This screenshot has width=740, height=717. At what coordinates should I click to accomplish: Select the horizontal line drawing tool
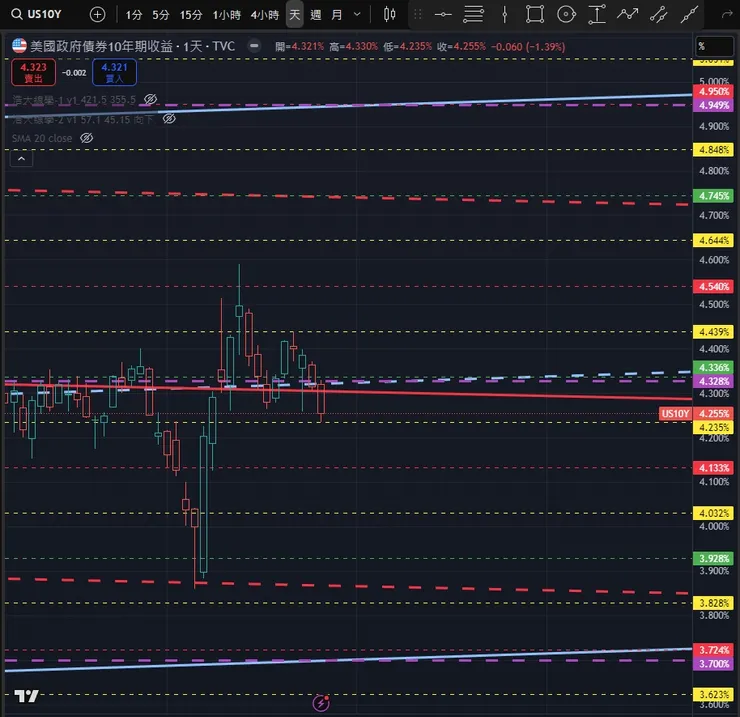click(x=443, y=15)
